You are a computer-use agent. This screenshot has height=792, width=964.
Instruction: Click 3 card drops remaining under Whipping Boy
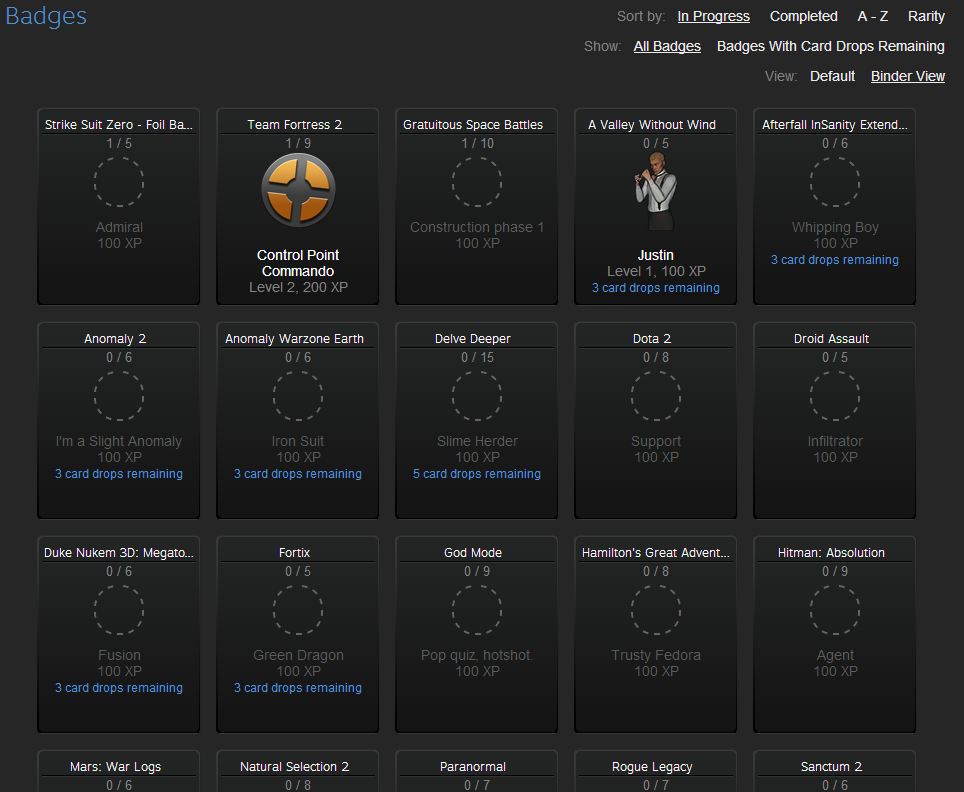pyautogui.click(x=835, y=260)
